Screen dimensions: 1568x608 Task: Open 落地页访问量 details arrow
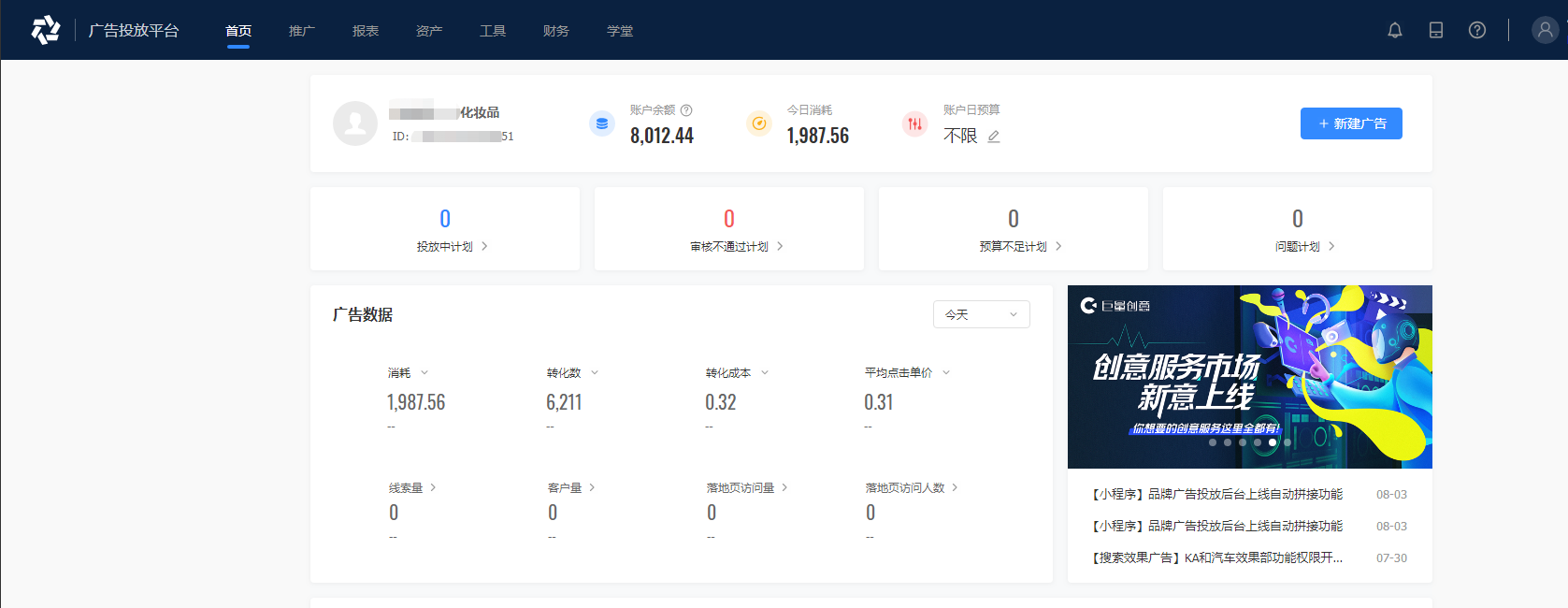(784, 487)
